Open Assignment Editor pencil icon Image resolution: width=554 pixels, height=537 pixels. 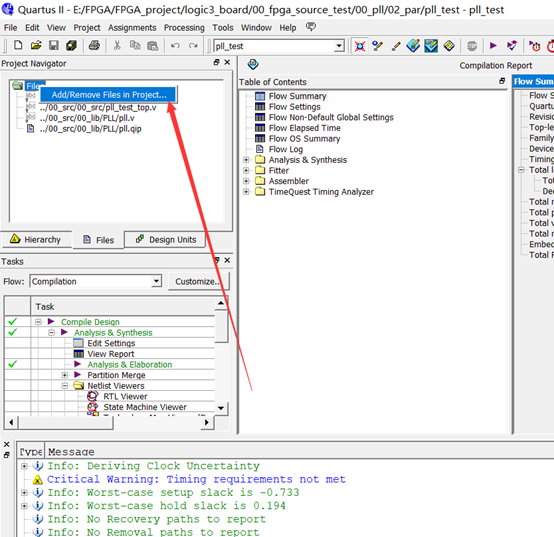coord(396,46)
